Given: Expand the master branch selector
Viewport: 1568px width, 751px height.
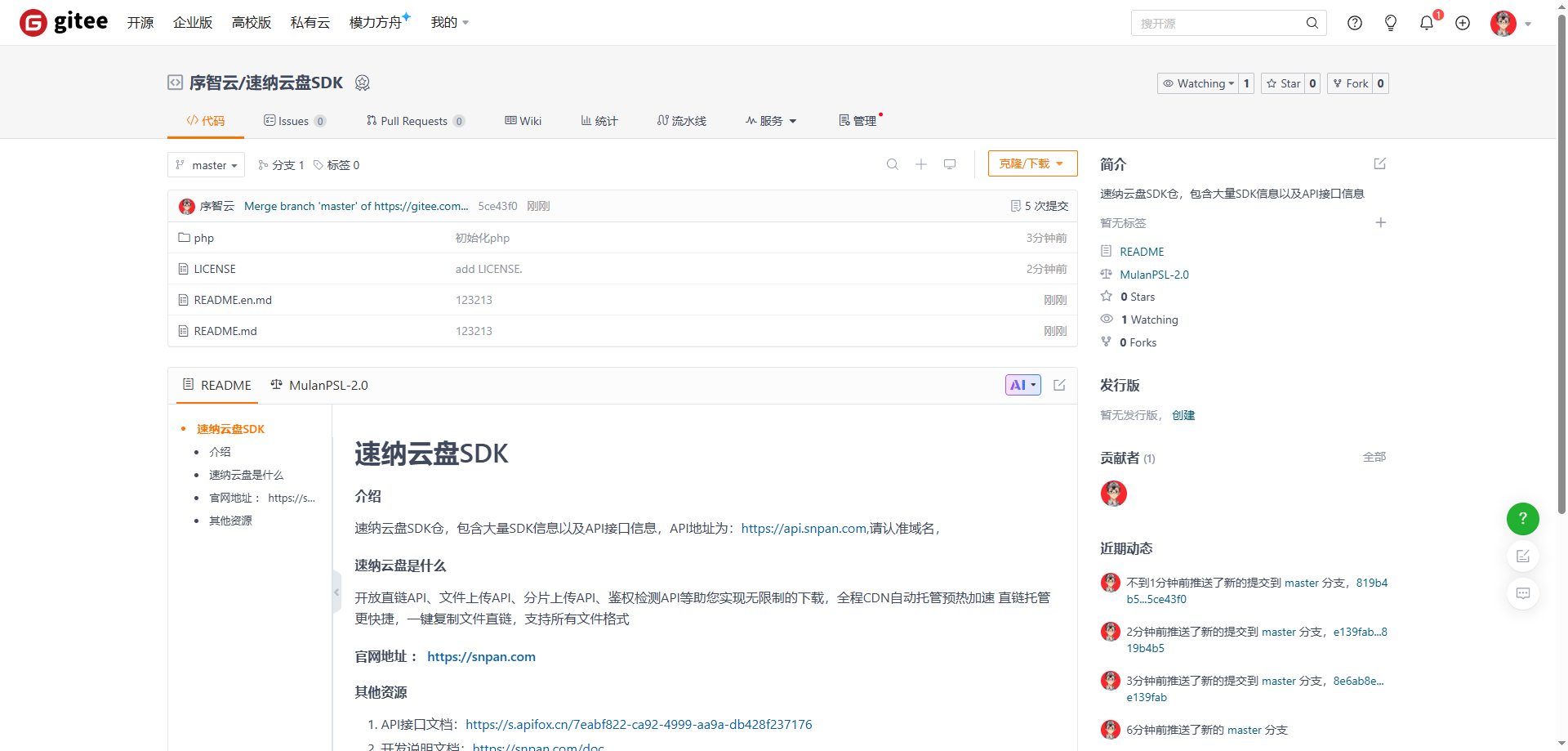Looking at the screenshot, I should coord(206,164).
